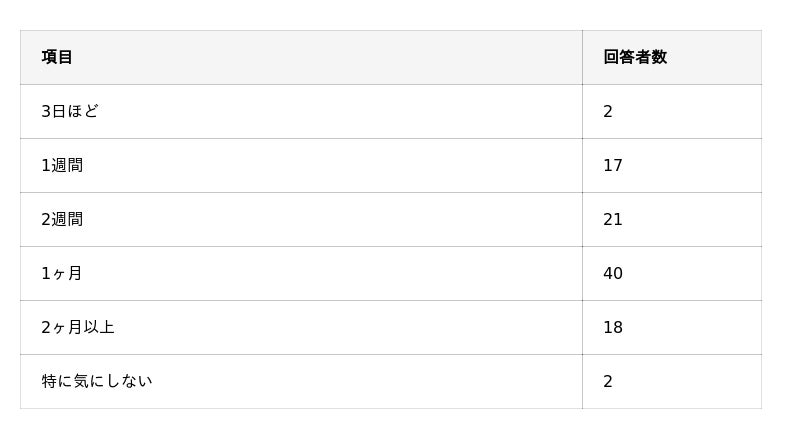Click empty space right of 2週間 label
Viewport: 800px width, 439px height.
[330, 219]
